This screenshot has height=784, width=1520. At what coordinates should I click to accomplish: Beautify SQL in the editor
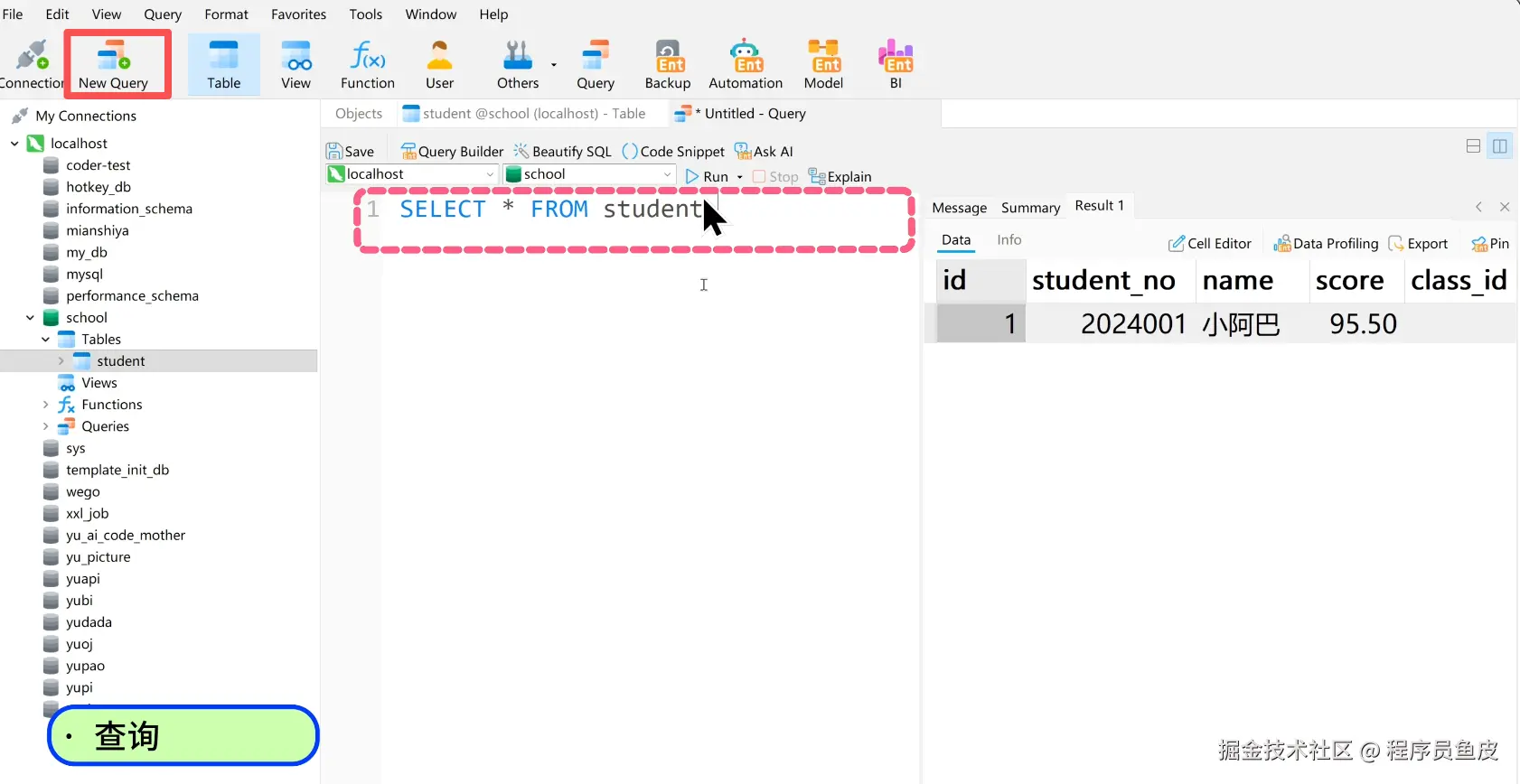coord(563,152)
